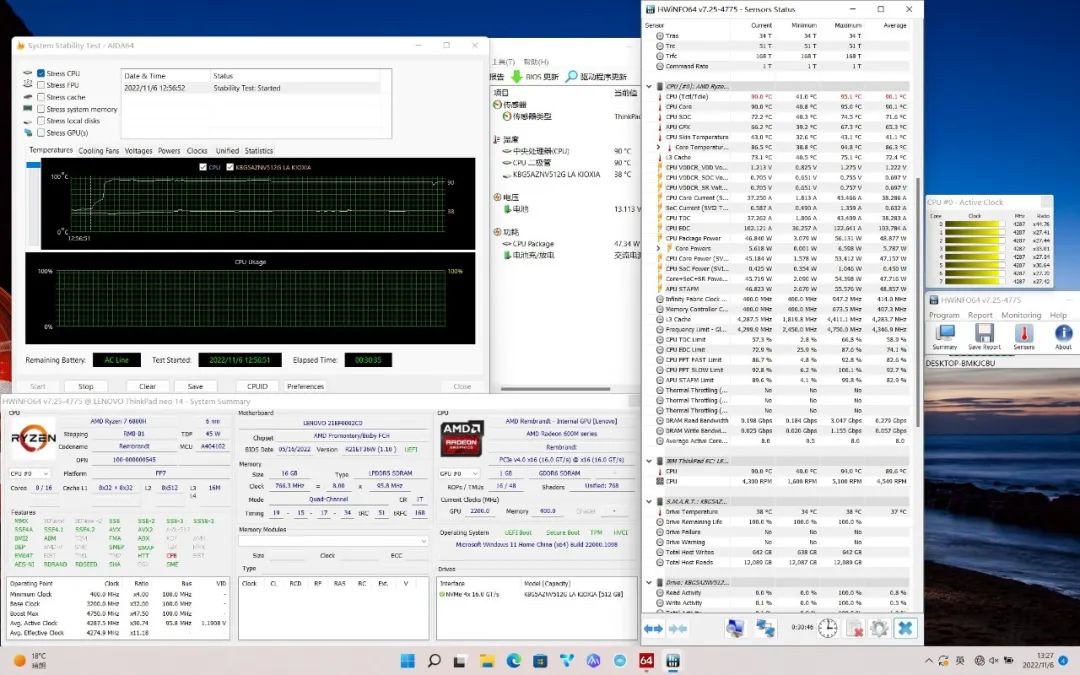Open the HWiNFO Summary toolbar icon
The width and height of the screenshot is (1080, 675).
(944, 335)
